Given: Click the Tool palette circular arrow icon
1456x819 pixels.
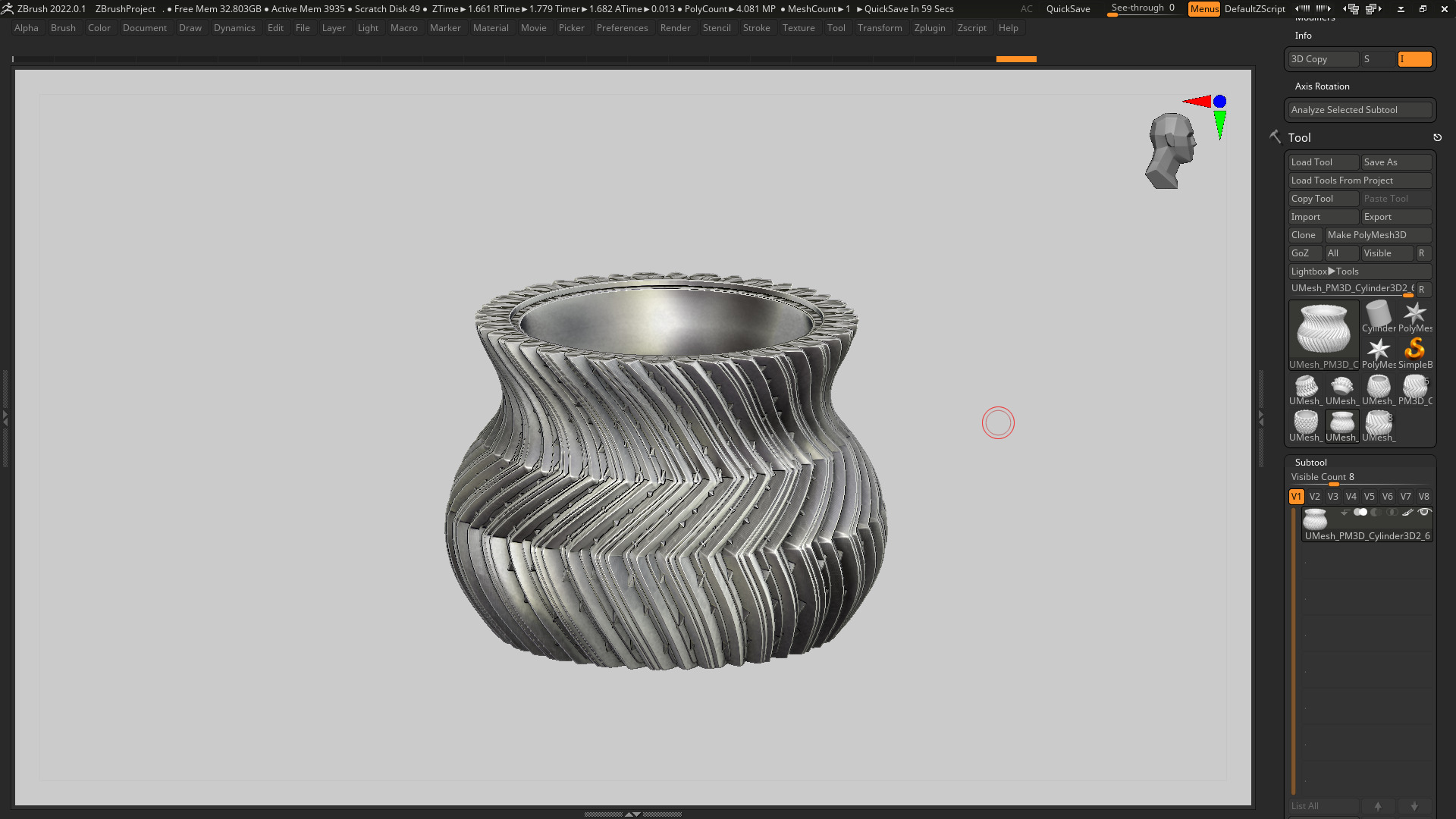Looking at the screenshot, I should (1437, 137).
